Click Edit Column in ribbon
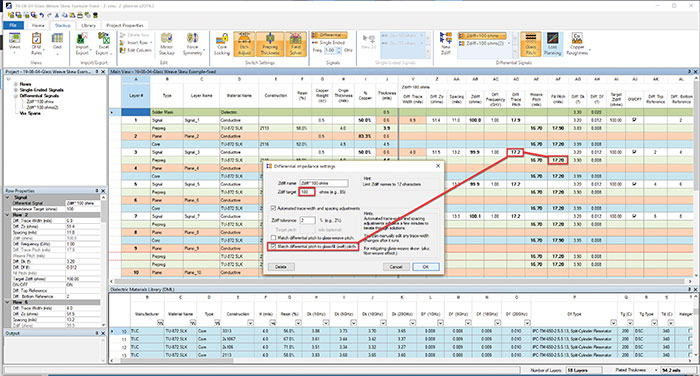The image size is (700, 376). click(x=136, y=50)
